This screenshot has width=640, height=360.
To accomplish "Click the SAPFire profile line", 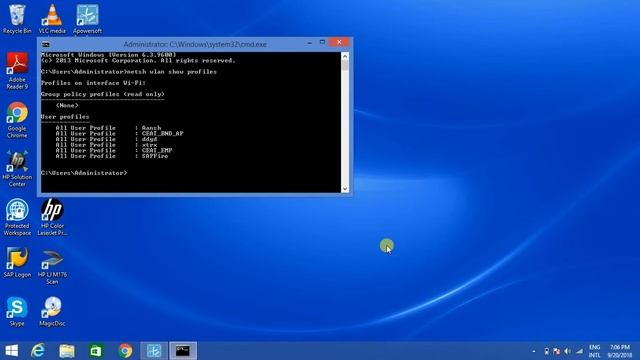I will point(112,156).
